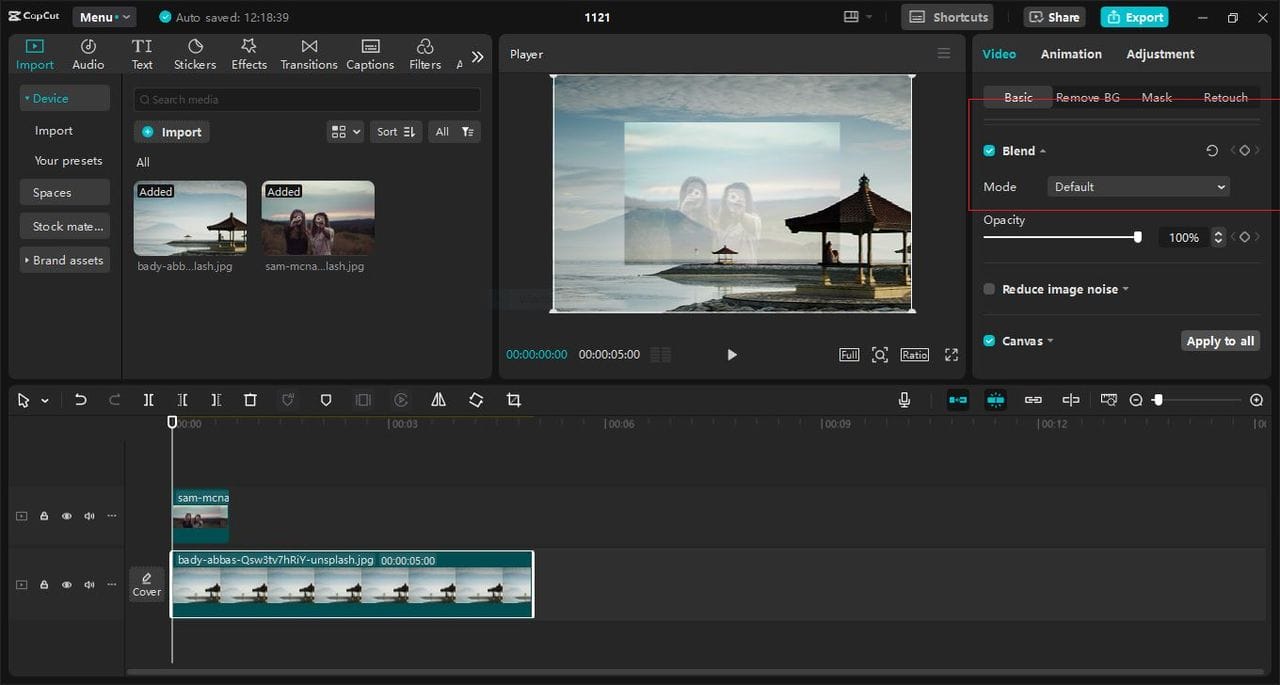
Task: Activate the record voiceover microphone icon
Action: [x=904, y=399]
